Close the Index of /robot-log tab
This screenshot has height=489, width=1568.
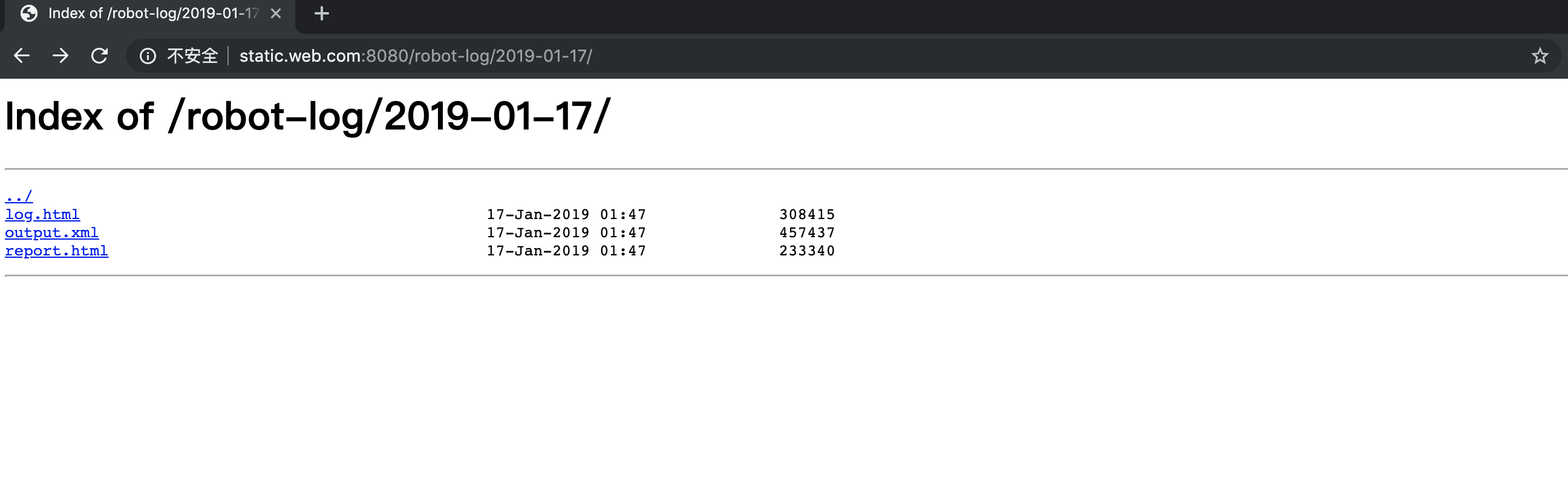(276, 13)
